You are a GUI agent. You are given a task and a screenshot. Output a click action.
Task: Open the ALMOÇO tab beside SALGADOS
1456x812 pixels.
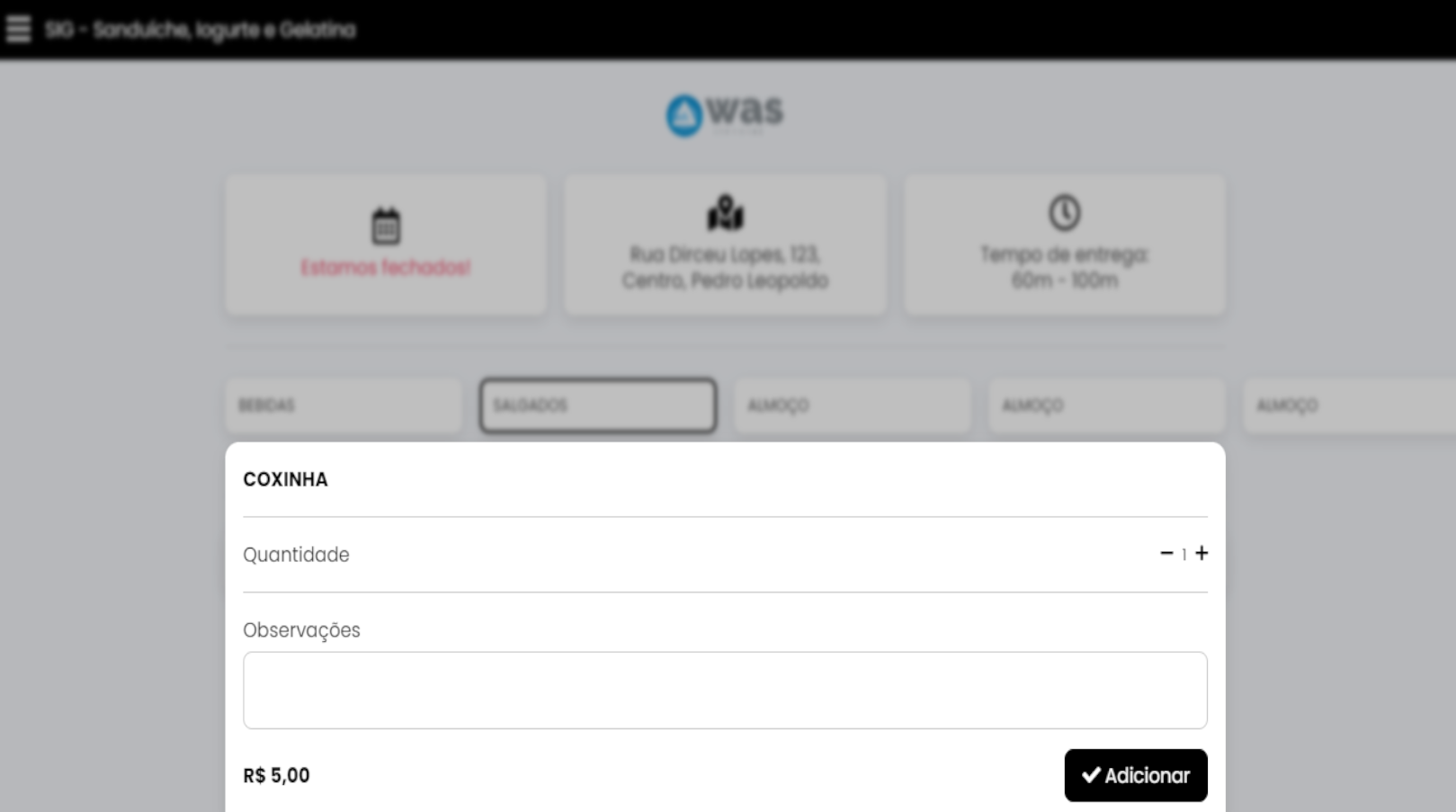coord(853,406)
